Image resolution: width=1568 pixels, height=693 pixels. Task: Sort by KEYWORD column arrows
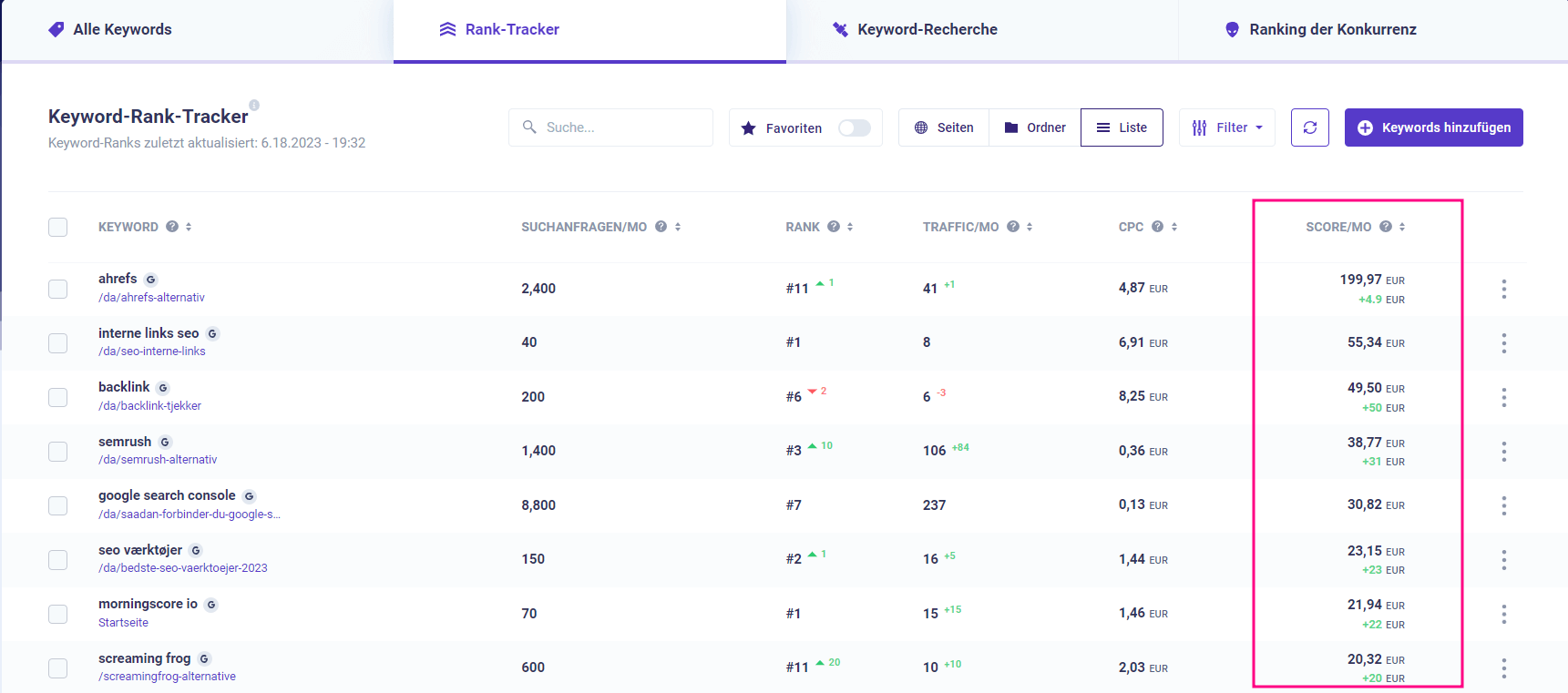(189, 227)
